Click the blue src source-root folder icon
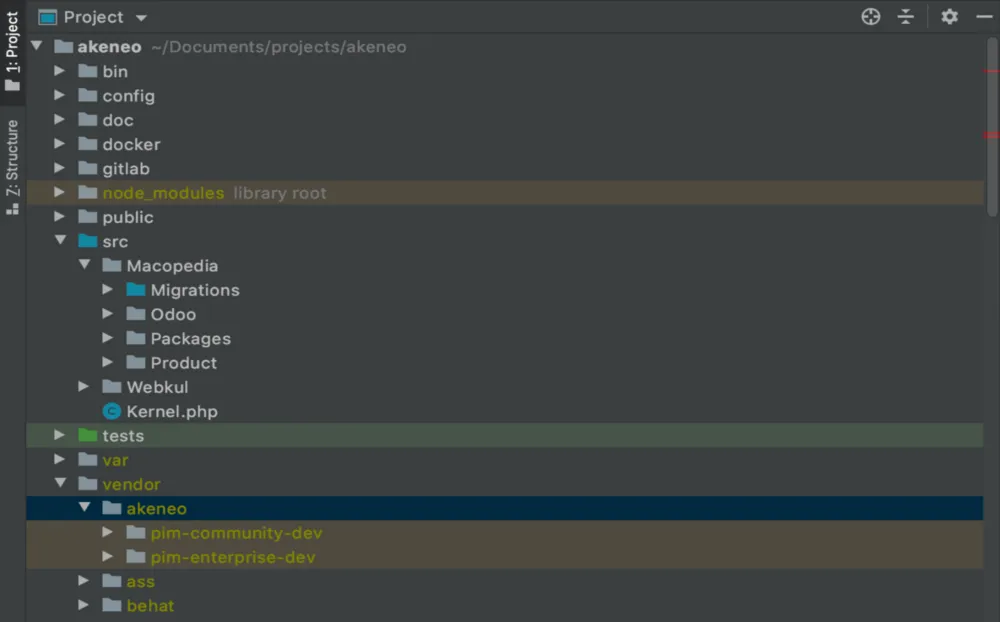This screenshot has height=622, width=1000. tap(87, 241)
